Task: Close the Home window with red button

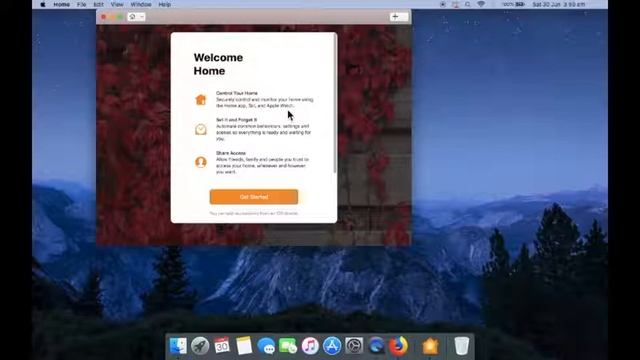Action: (x=103, y=17)
